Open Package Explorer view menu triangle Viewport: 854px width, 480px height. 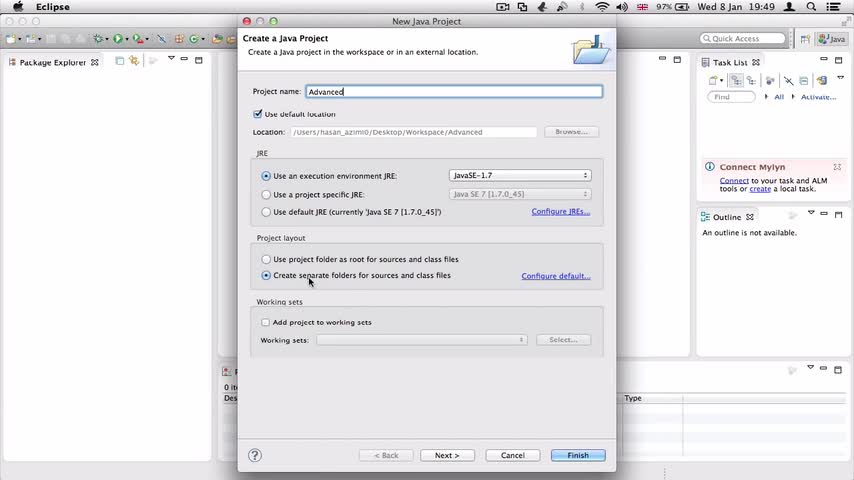pos(171,58)
